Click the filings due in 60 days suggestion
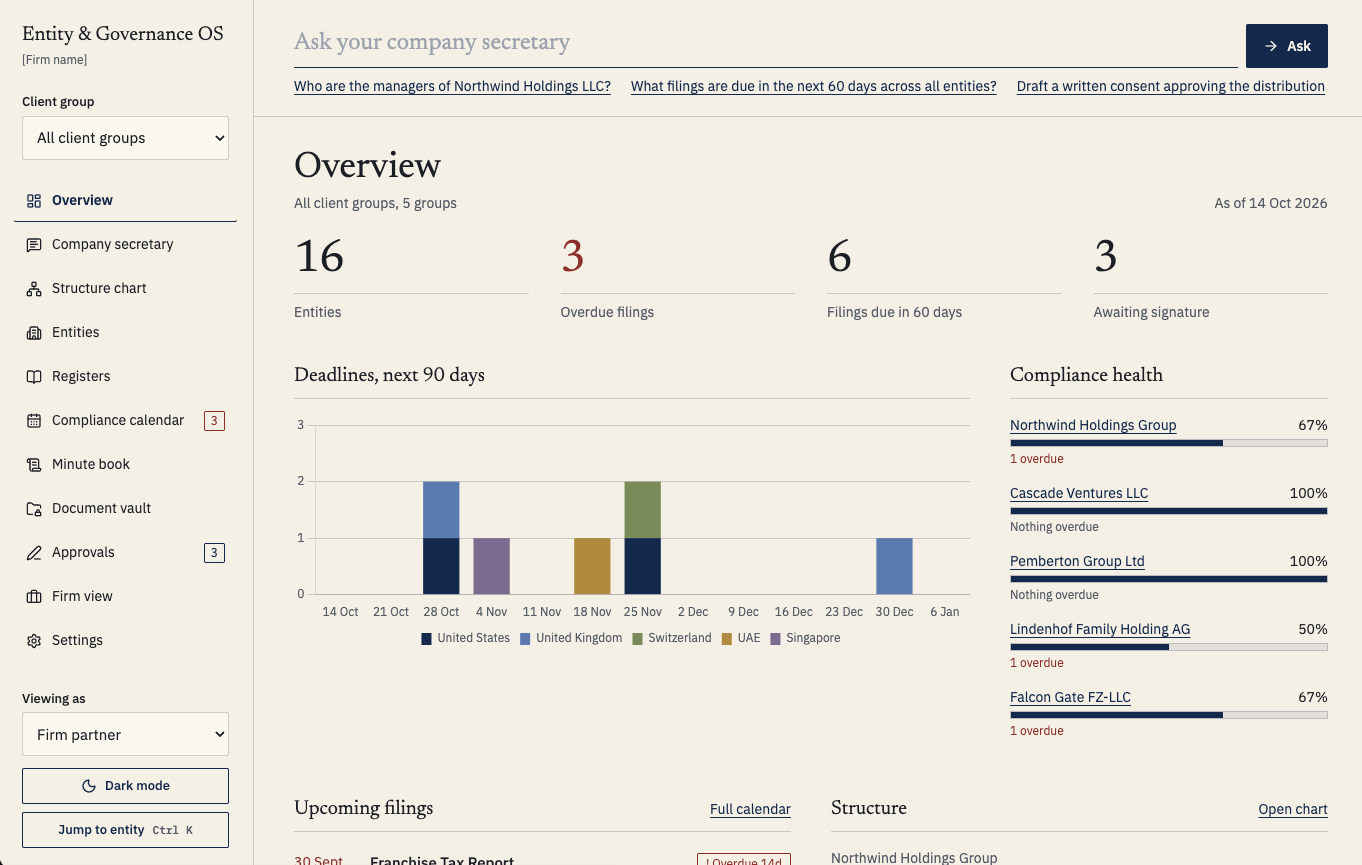This screenshot has width=1362, height=865. [x=813, y=86]
